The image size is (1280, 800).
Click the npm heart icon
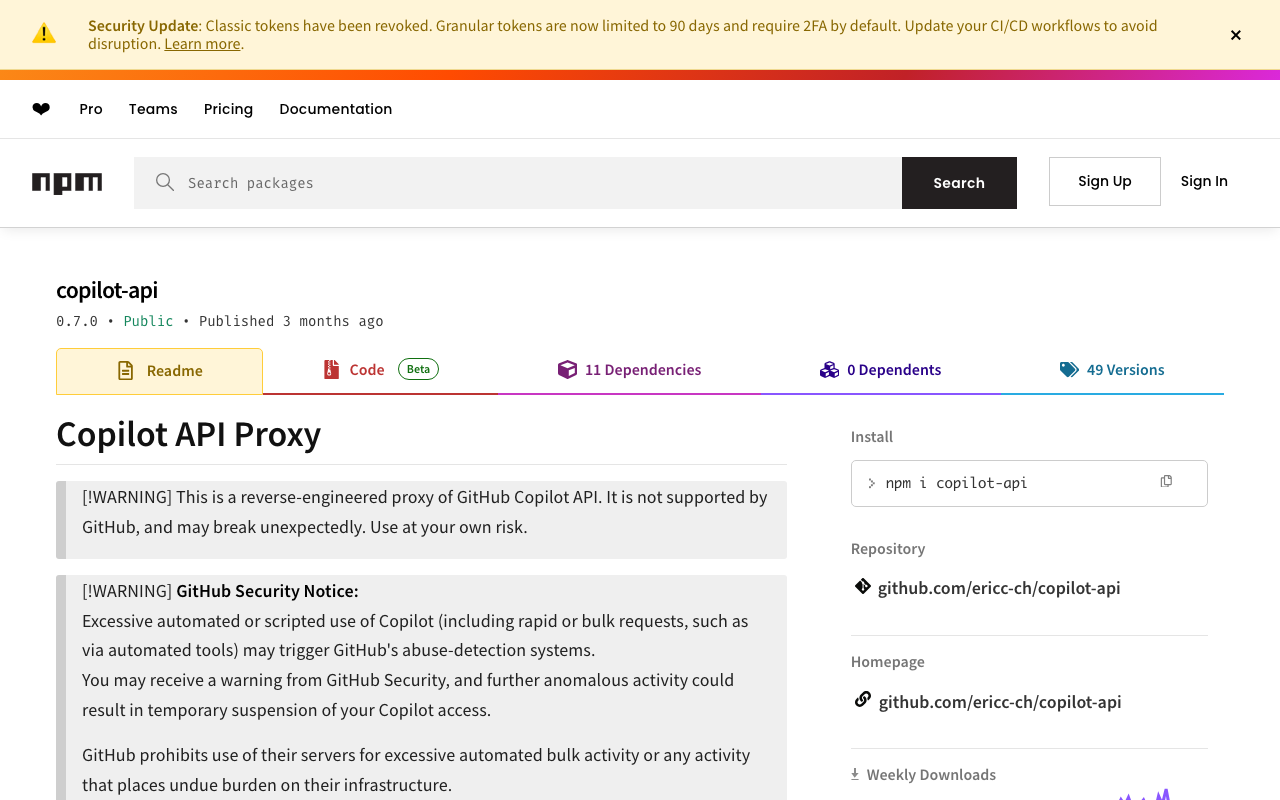pyautogui.click(x=41, y=109)
